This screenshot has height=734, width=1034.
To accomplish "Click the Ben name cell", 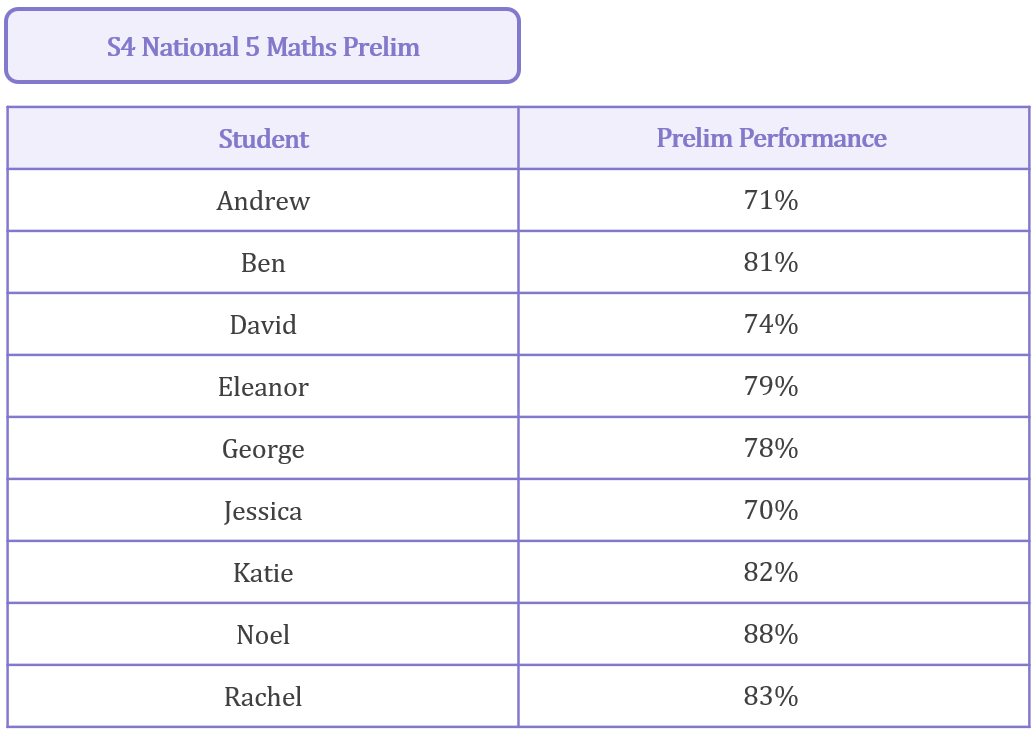I will [263, 263].
